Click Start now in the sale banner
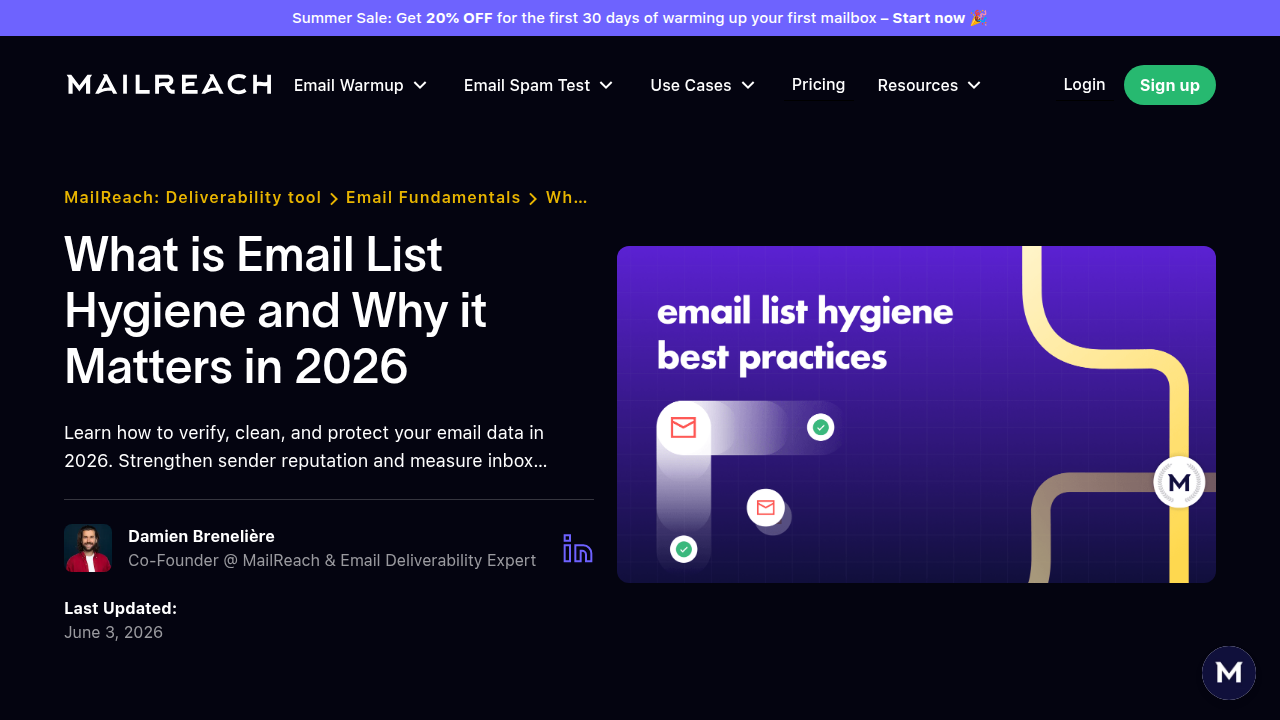The width and height of the screenshot is (1280, 720). [929, 18]
